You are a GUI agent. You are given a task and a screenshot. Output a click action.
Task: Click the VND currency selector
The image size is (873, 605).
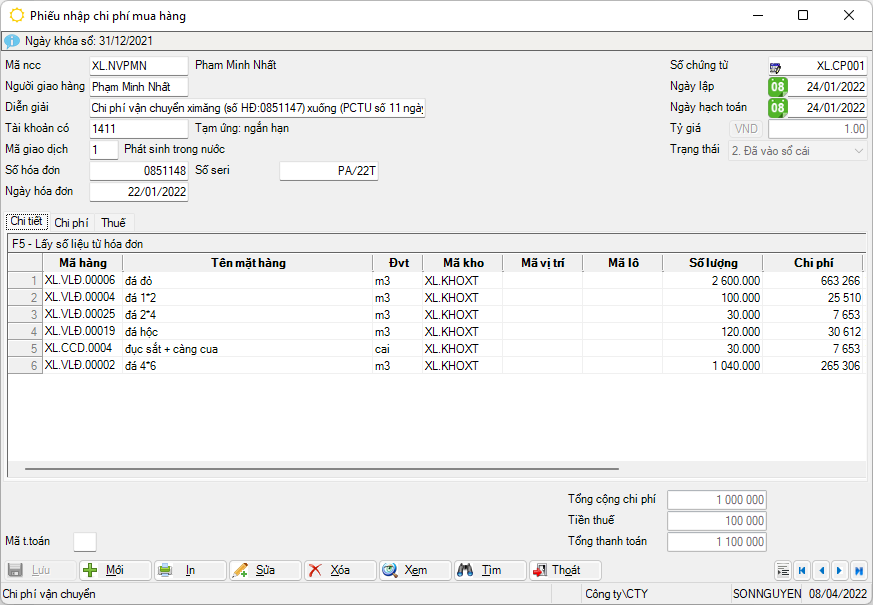[747, 129]
